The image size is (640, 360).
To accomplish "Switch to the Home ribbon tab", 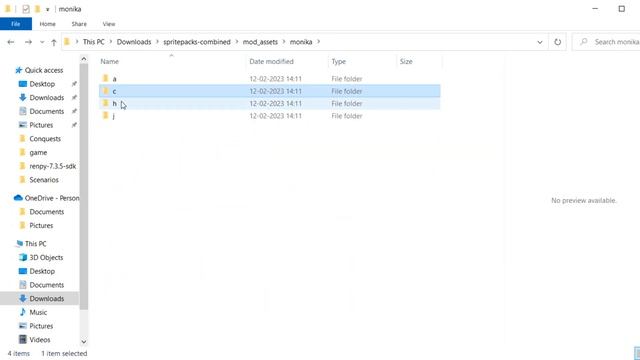I will [47, 24].
